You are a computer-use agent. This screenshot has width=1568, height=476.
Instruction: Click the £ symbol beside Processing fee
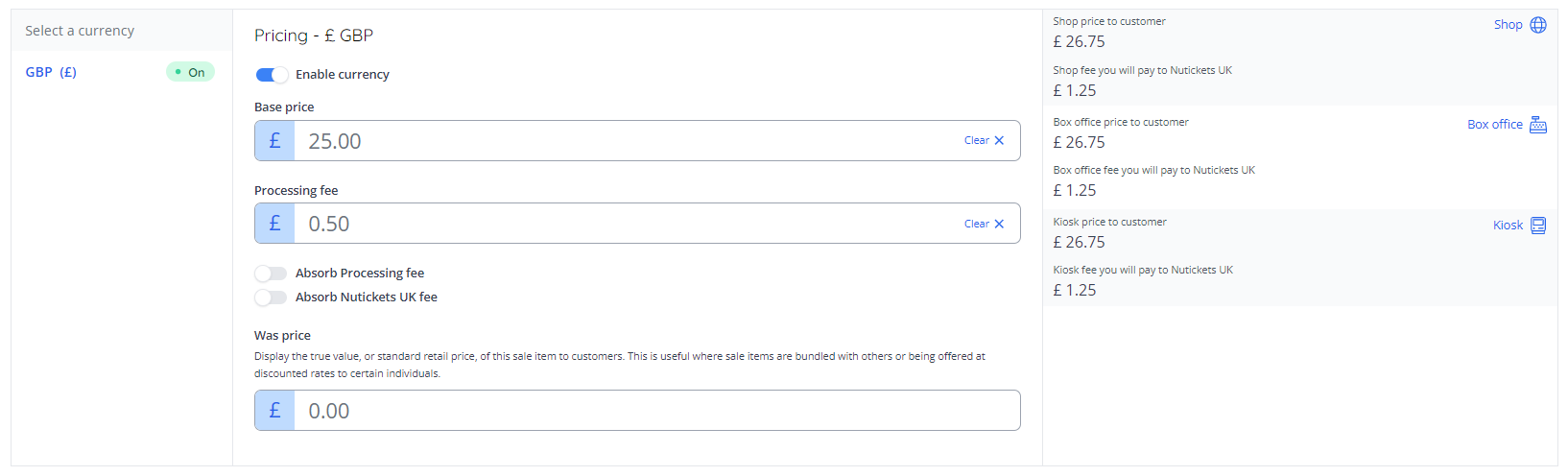(x=274, y=224)
